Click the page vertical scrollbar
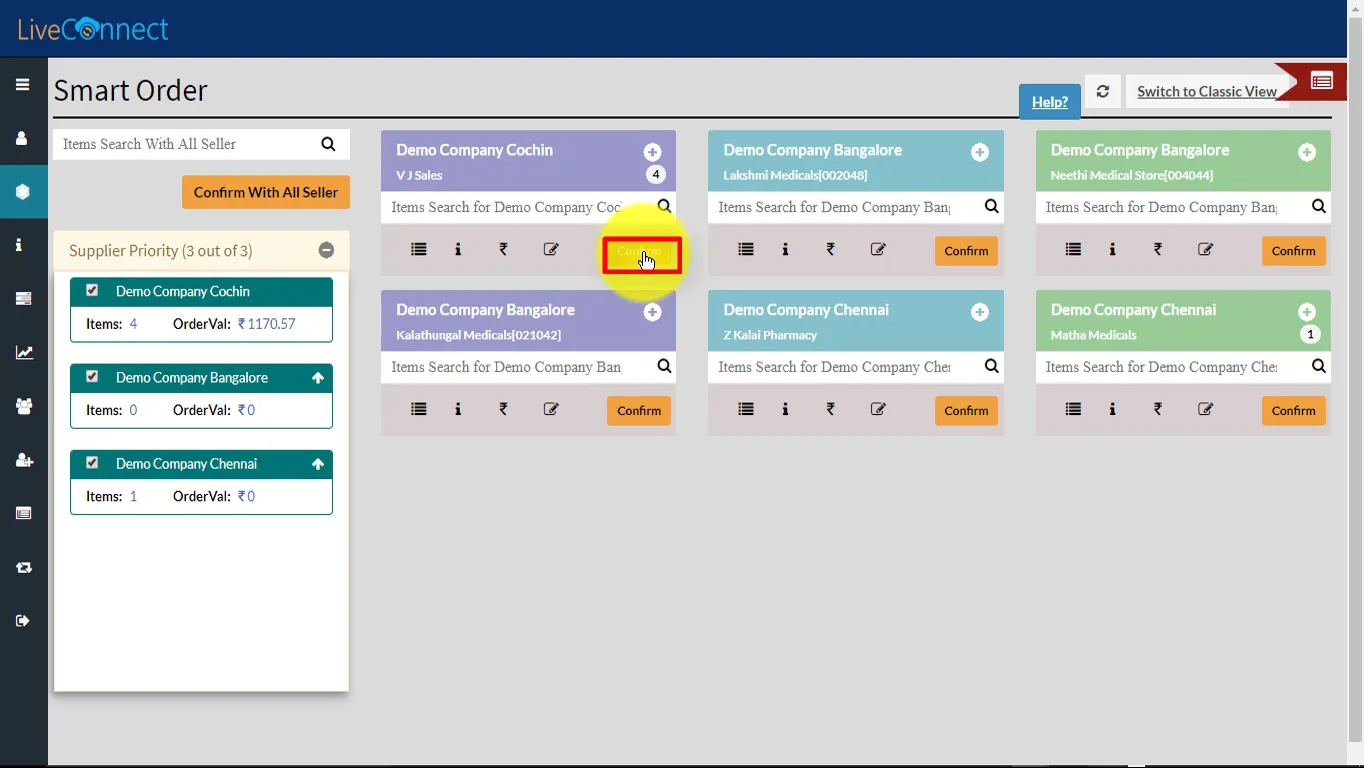Viewport: 1364px width, 768px height. coord(1355,380)
